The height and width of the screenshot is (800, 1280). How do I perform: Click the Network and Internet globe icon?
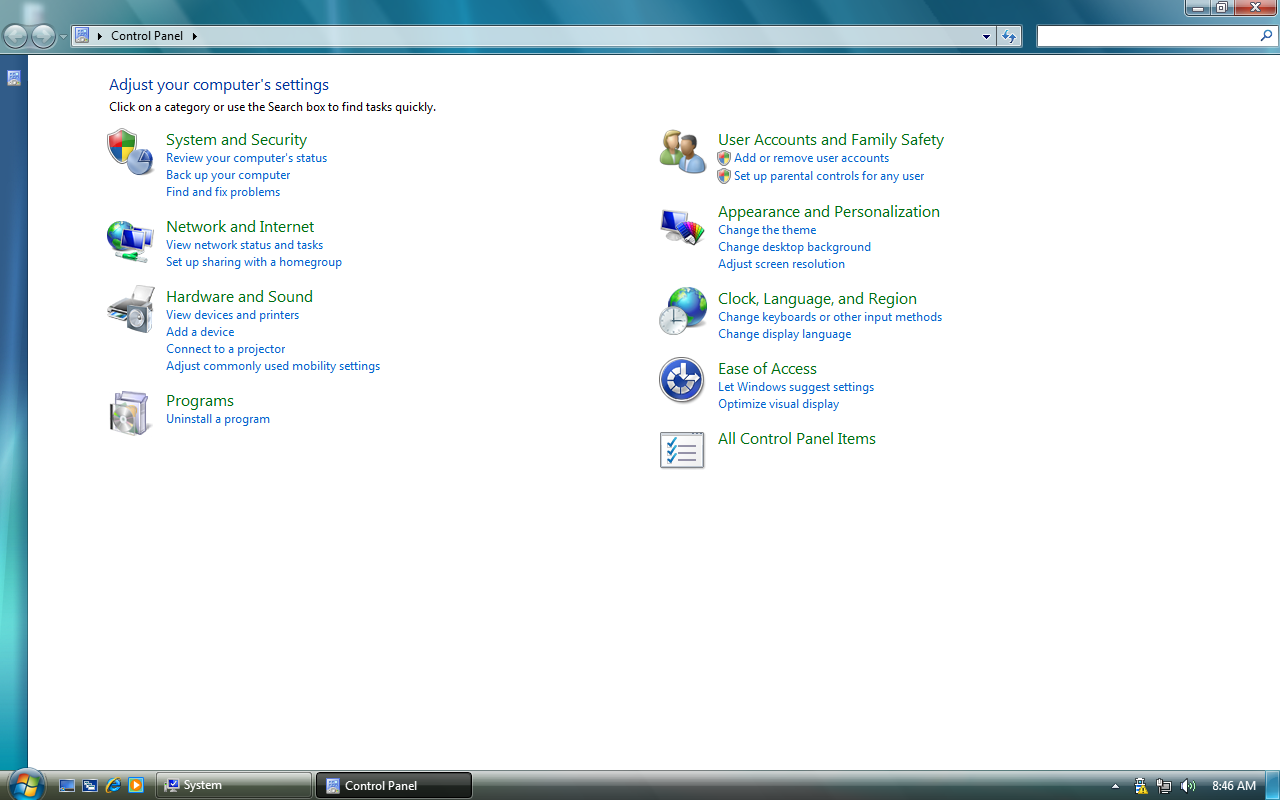tap(130, 240)
